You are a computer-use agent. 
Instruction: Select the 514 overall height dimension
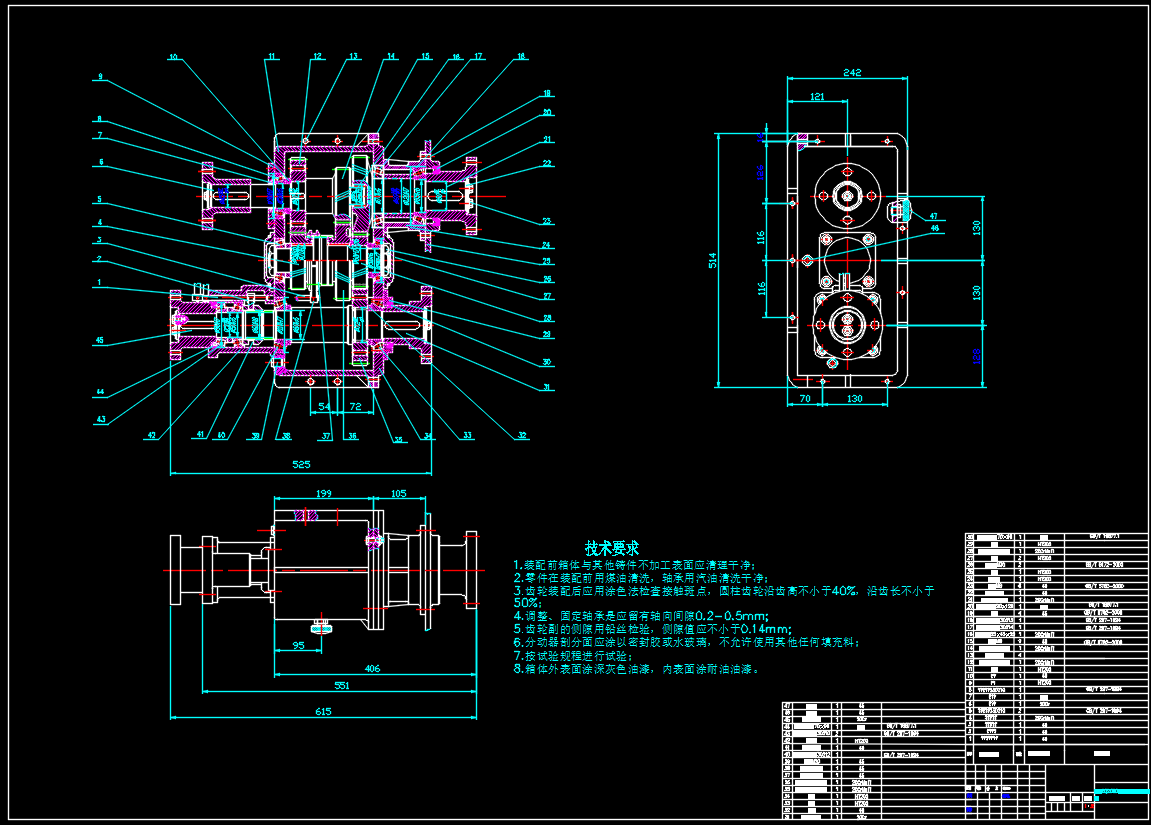713,259
